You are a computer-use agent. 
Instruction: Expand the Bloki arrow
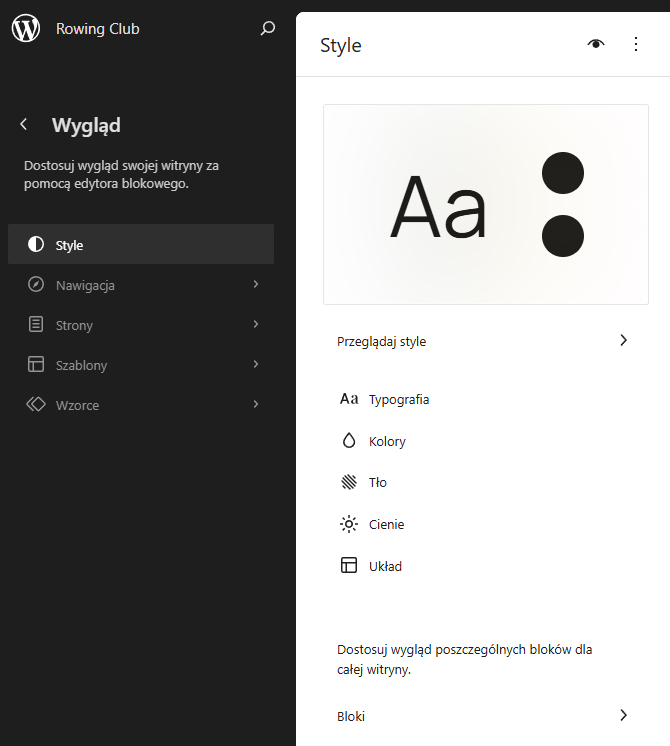click(623, 715)
